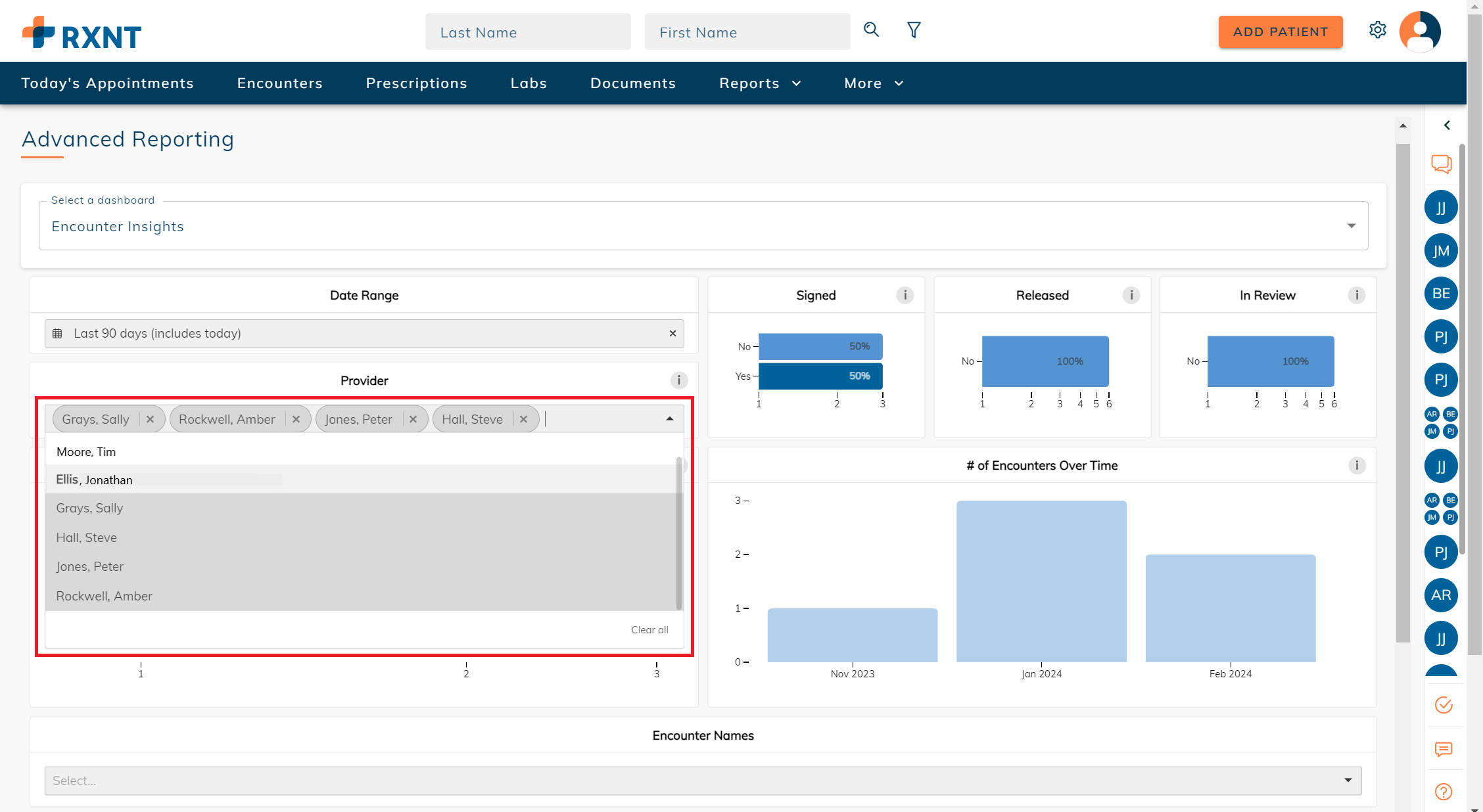Click the Signed No 50% bar

820,346
